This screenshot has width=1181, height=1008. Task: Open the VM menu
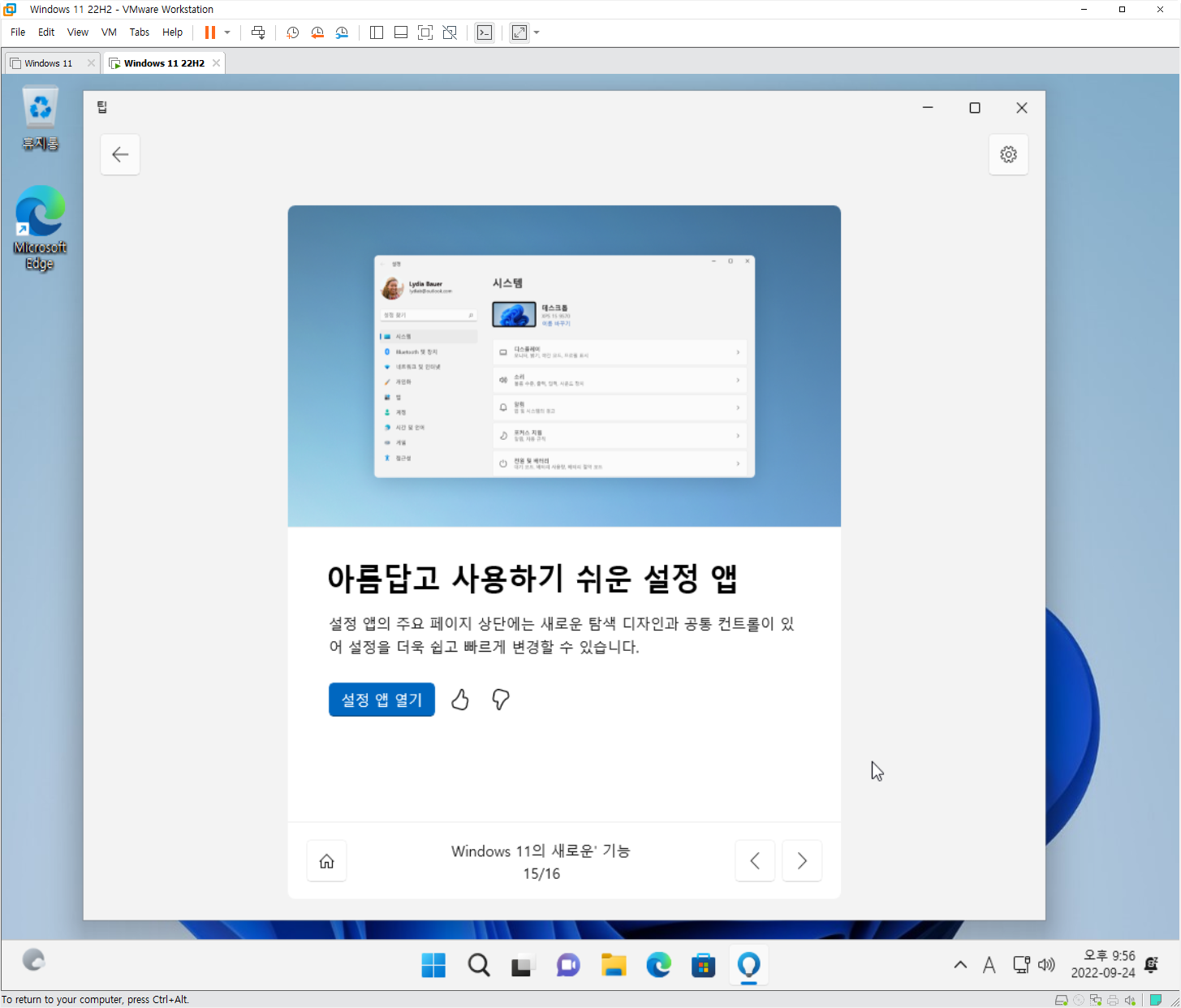coord(109,32)
